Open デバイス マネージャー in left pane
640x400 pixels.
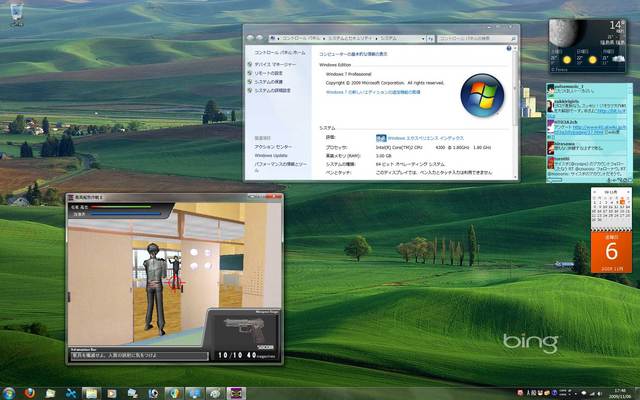275,64
